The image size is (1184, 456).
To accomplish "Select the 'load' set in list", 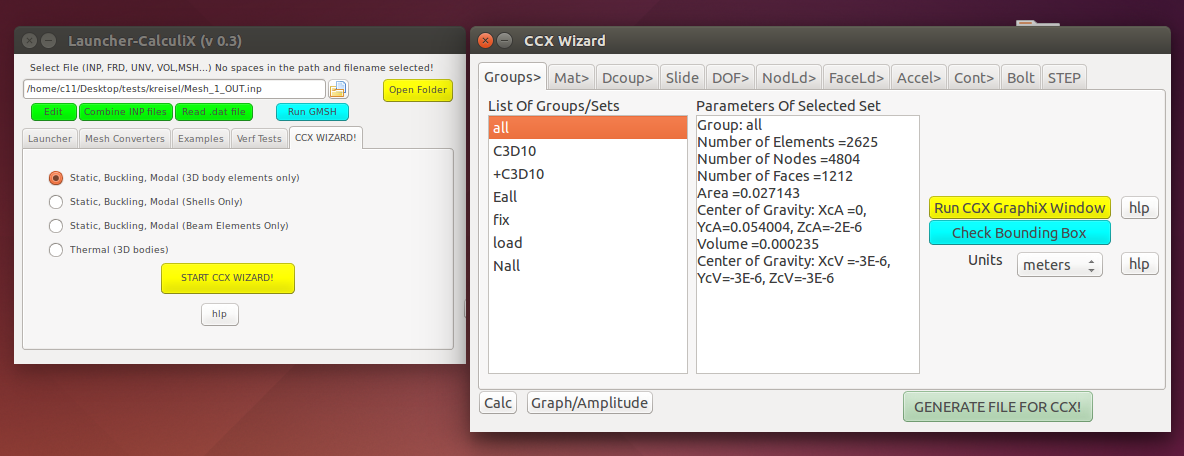I will click(x=508, y=242).
